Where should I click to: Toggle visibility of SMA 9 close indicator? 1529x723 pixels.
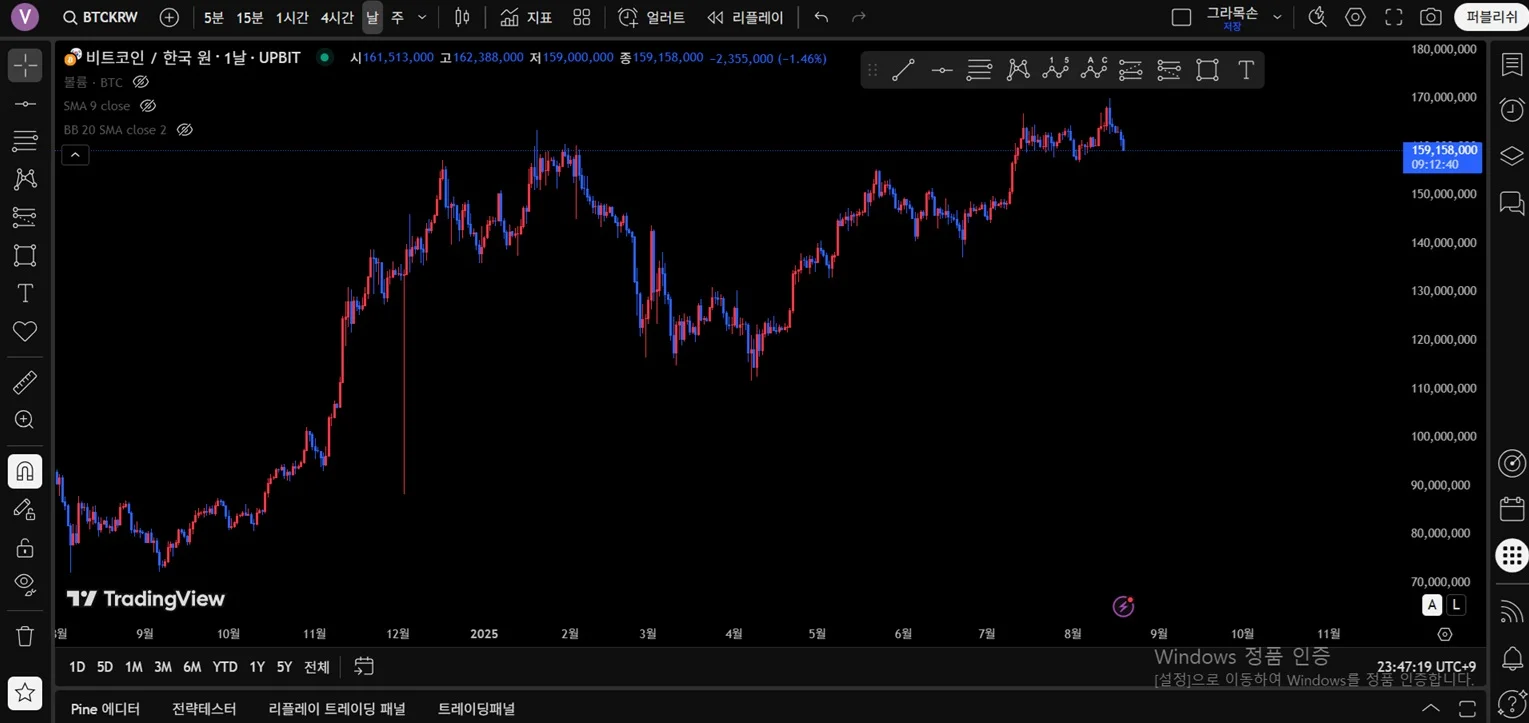point(148,106)
